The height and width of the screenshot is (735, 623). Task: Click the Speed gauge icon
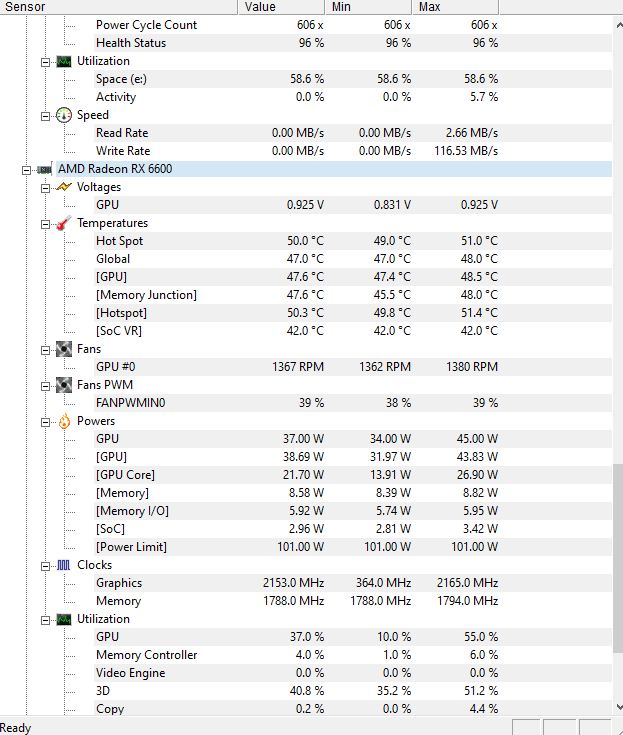[x=64, y=115]
